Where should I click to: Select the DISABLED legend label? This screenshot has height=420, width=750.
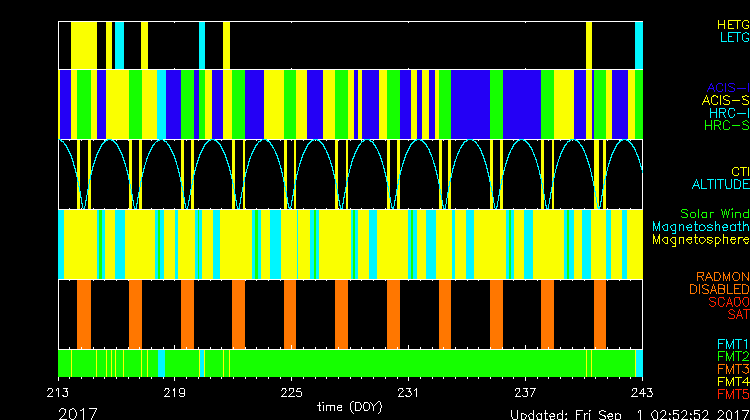click(x=719, y=289)
